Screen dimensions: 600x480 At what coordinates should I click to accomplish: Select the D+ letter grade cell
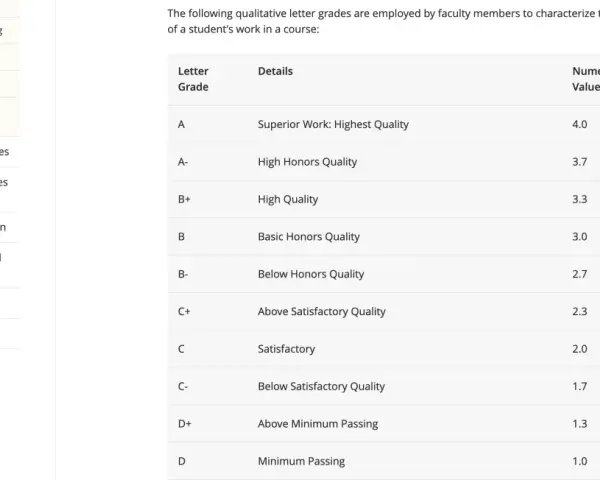click(185, 424)
